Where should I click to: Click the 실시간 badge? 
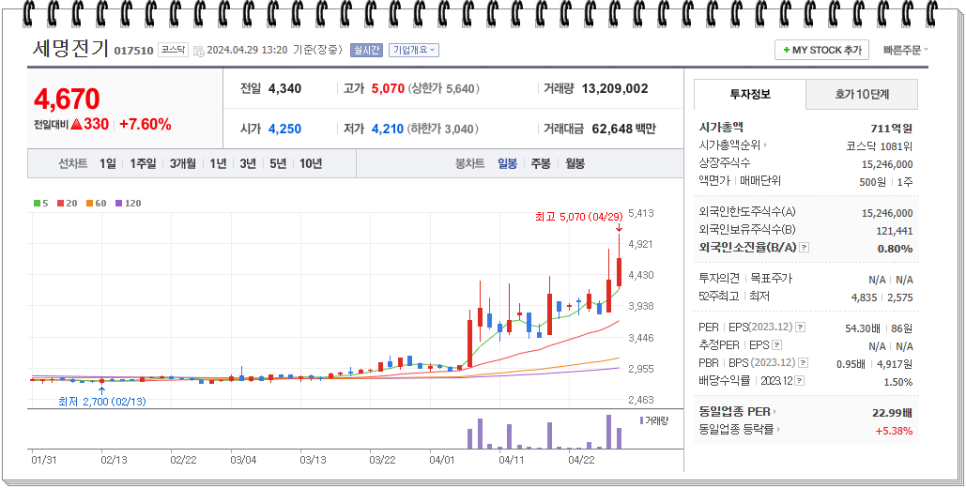click(367, 50)
